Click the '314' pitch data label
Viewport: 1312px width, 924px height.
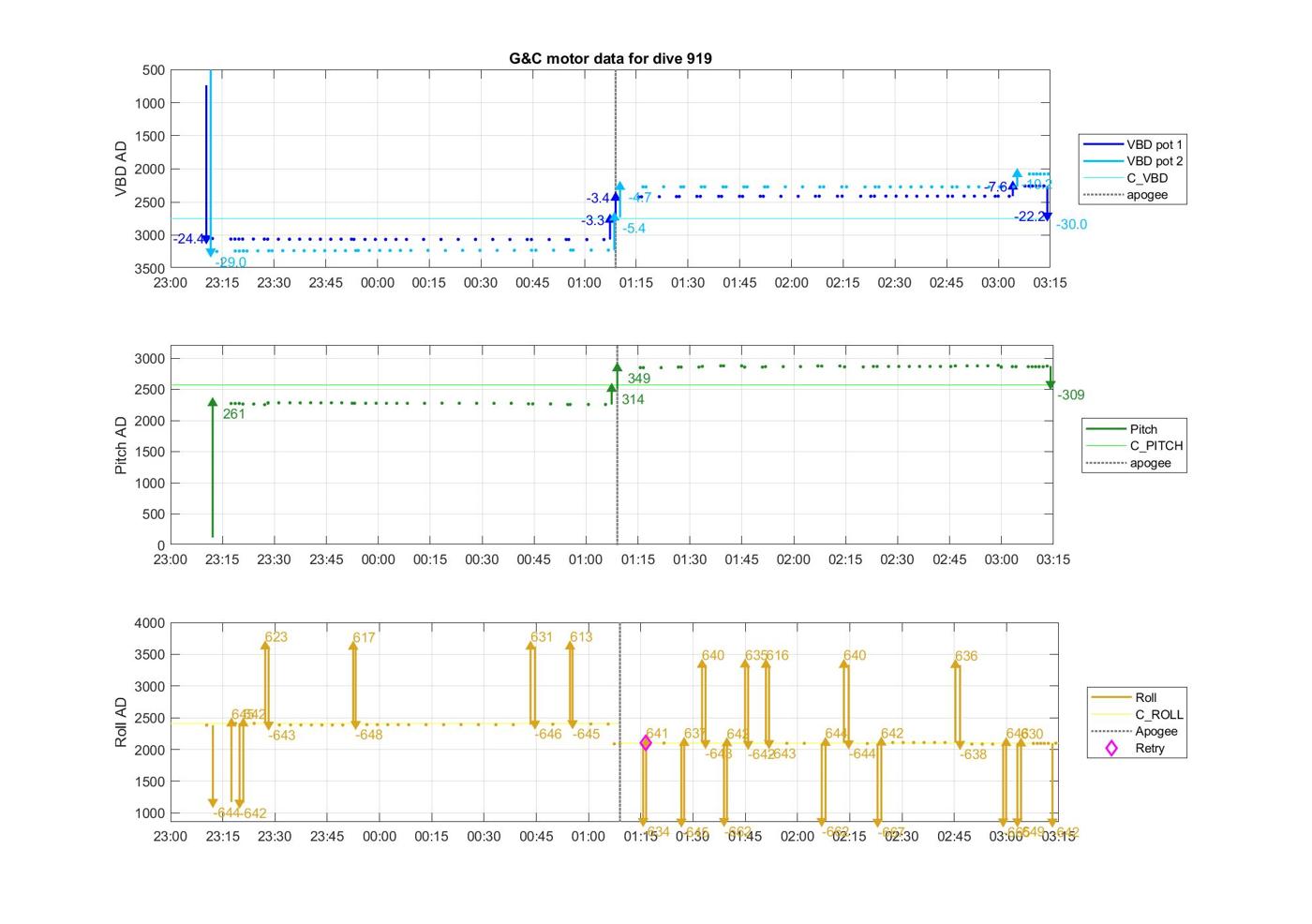(633, 399)
